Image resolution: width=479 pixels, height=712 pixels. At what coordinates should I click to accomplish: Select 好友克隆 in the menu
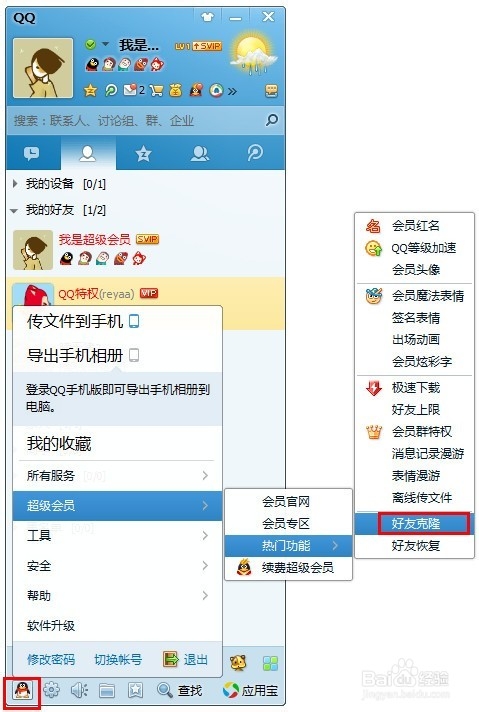pyautogui.click(x=414, y=524)
